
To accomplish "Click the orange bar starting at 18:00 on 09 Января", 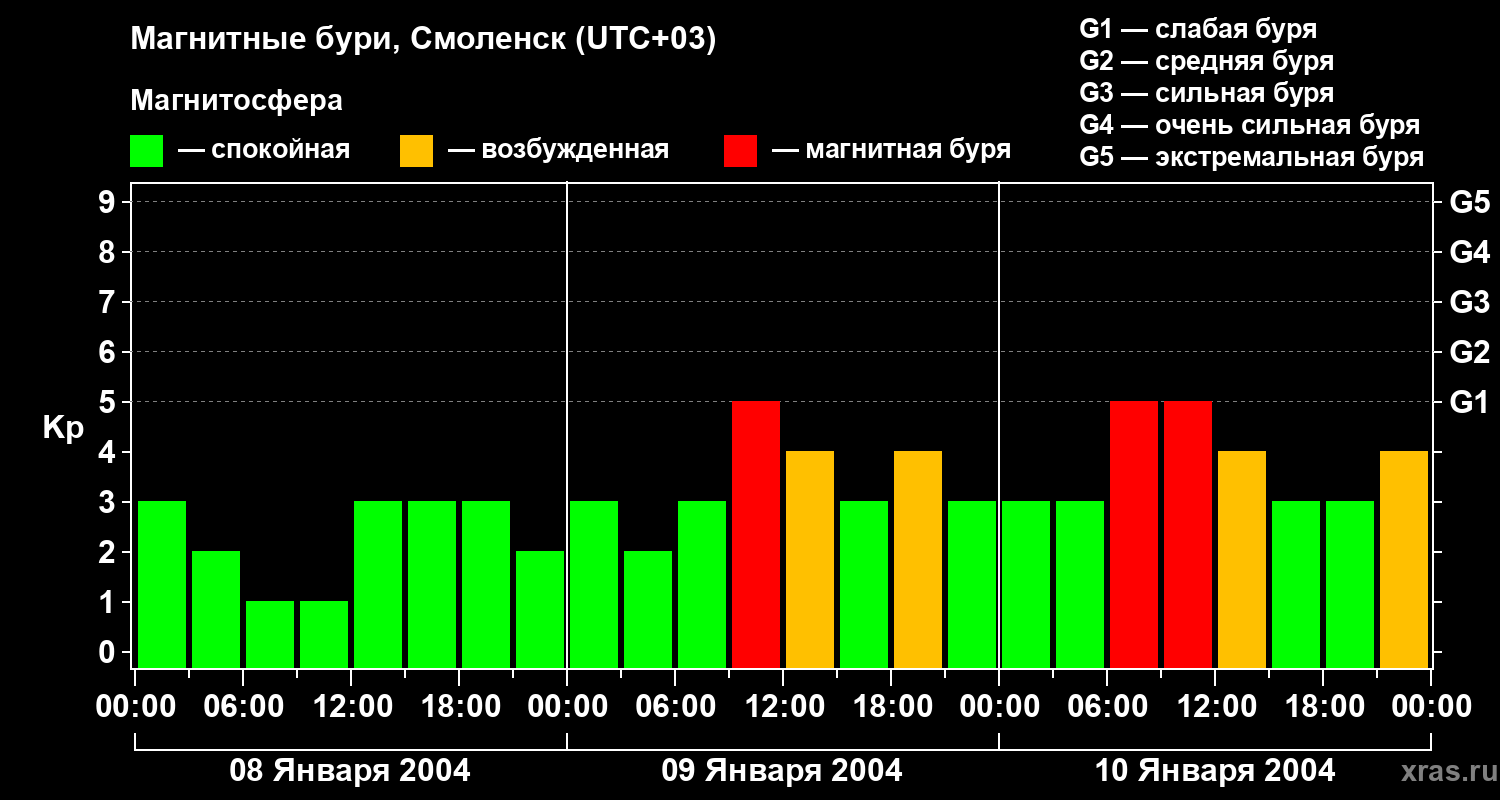I will tap(918, 560).
